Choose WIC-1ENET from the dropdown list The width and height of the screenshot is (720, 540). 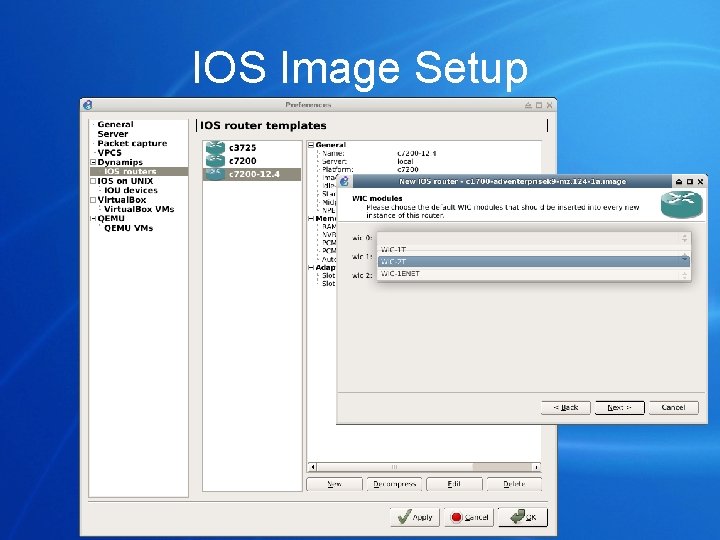click(x=533, y=273)
